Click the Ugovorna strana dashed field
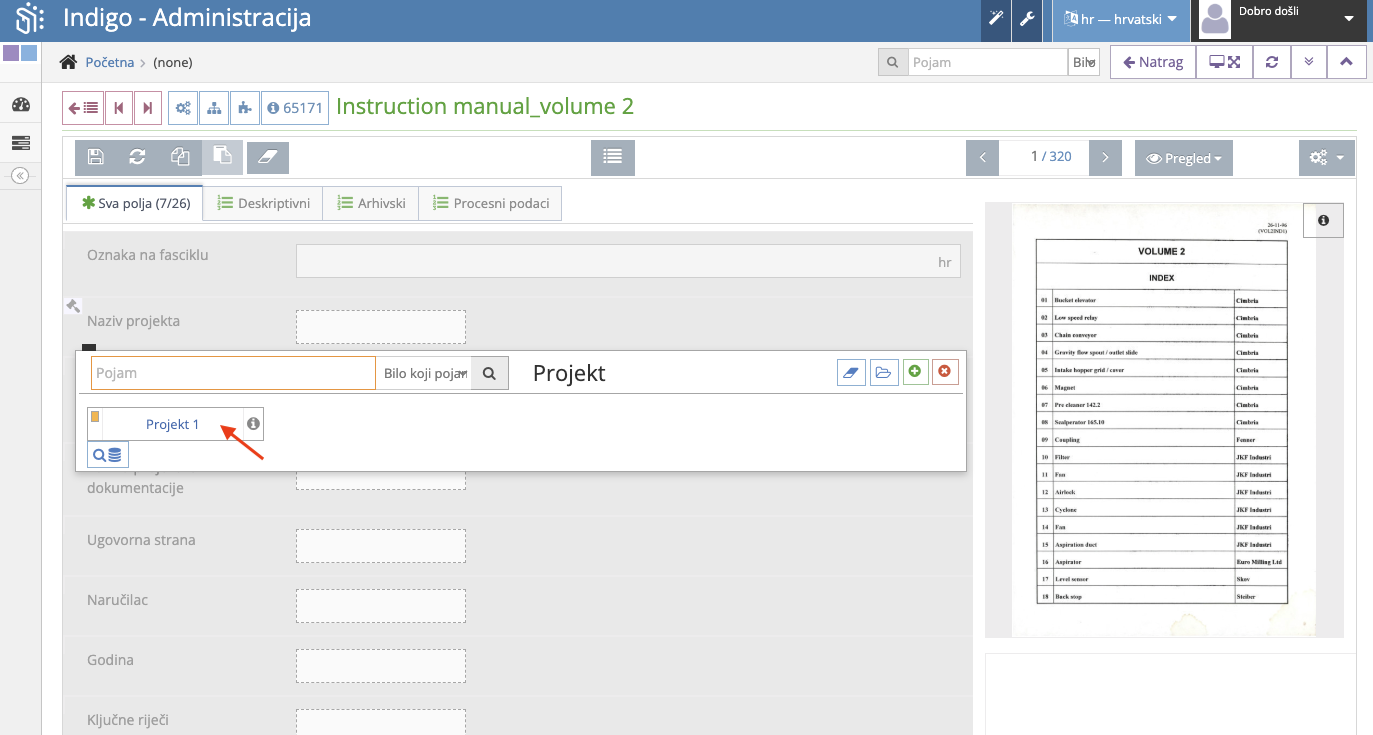1373x735 pixels. [381, 546]
